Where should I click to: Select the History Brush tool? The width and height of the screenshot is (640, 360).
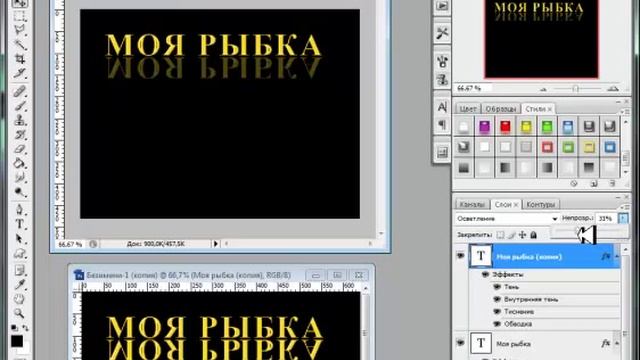coord(20,135)
